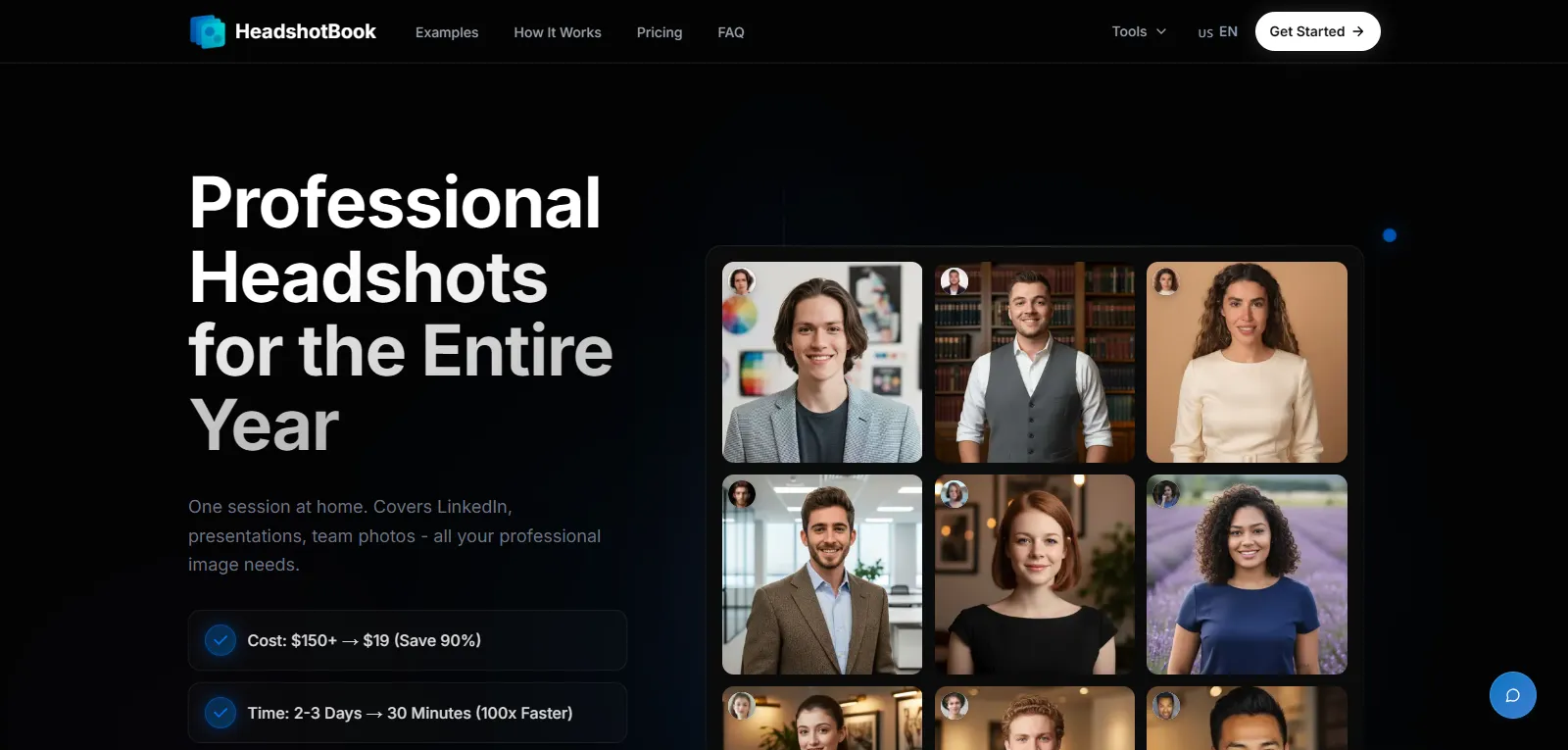1568x750 pixels.
Task: Click avatar badge on bottom-left partial headshot
Action: pyautogui.click(x=742, y=706)
